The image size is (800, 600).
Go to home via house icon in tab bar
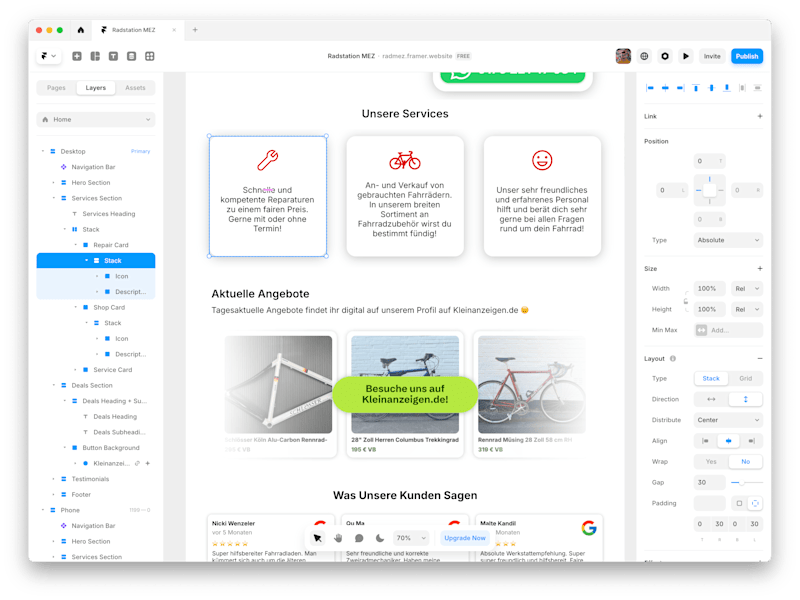pos(81,30)
